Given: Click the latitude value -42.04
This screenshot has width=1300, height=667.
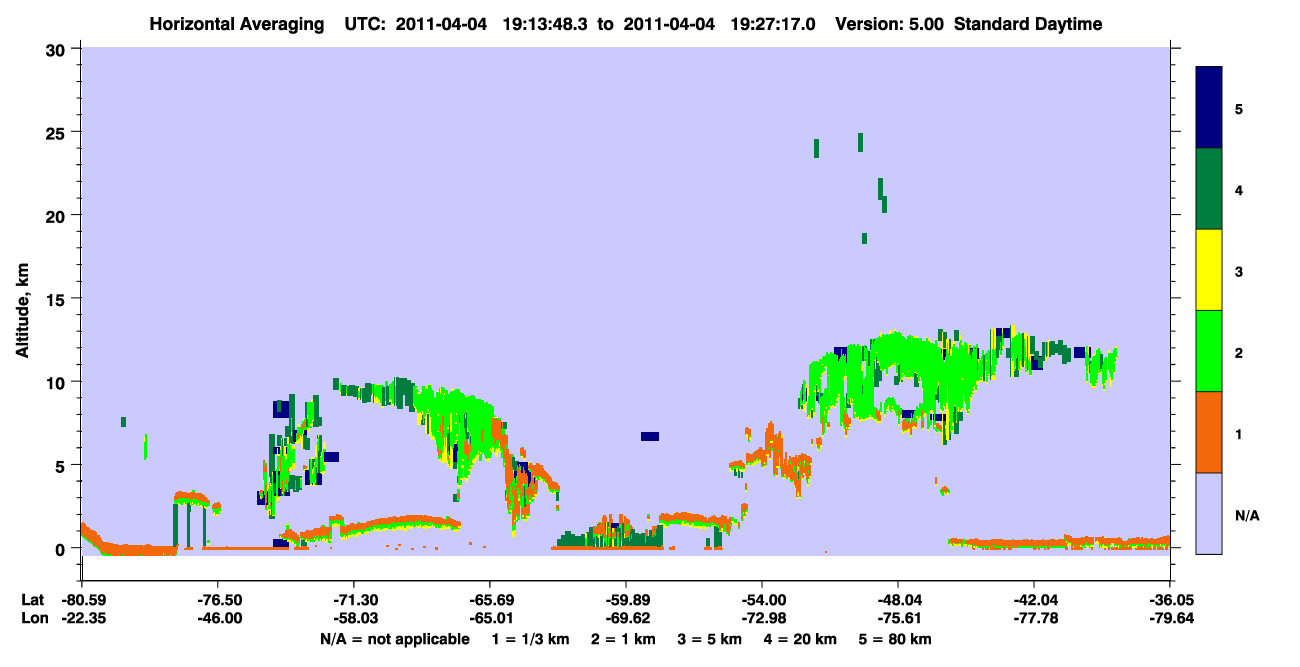Looking at the screenshot, I should 1033,599.
